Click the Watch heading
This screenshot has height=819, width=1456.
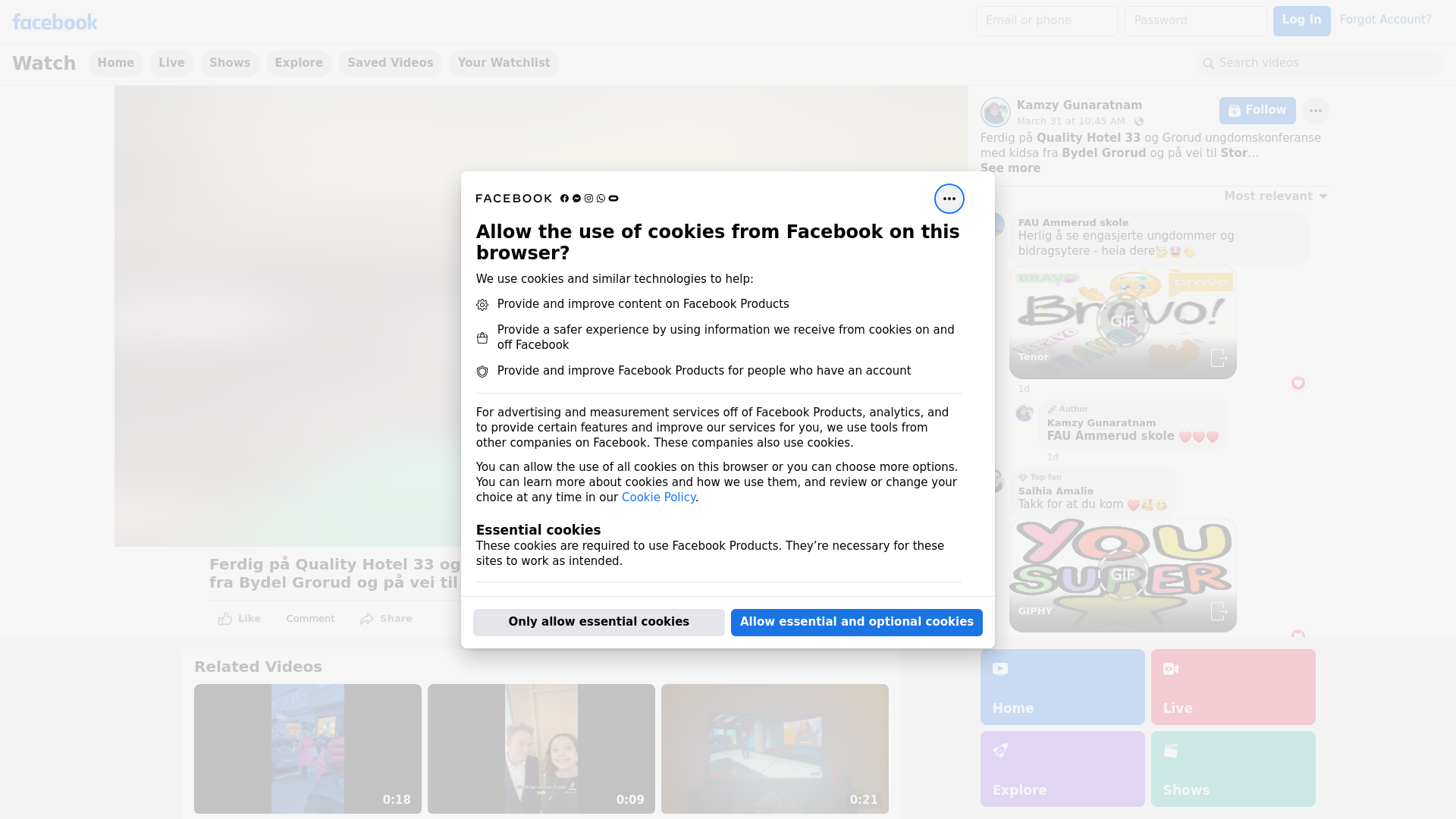point(44,64)
